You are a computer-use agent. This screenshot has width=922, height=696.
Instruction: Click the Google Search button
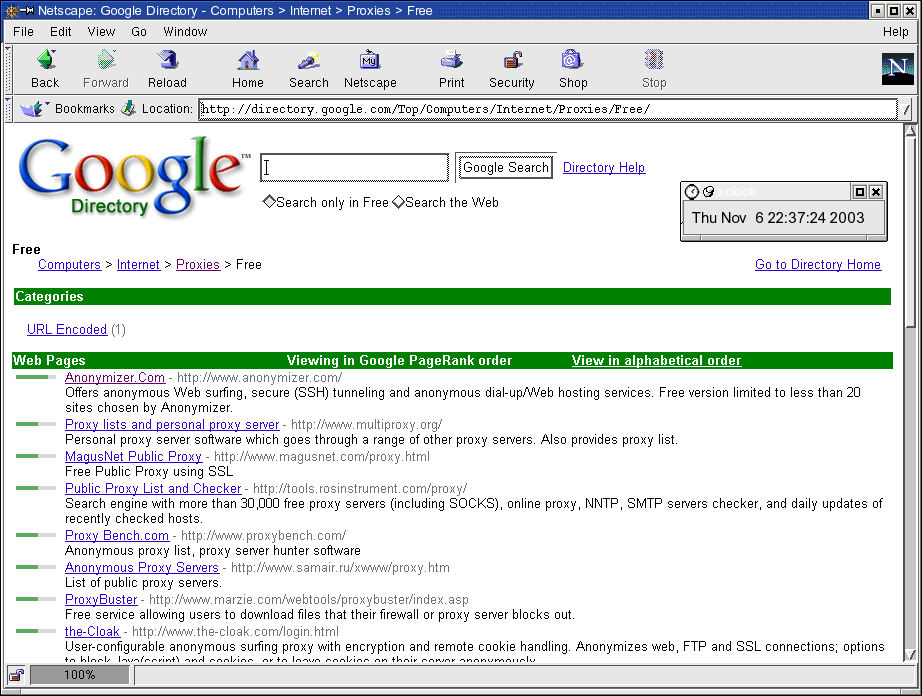[x=506, y=168]
